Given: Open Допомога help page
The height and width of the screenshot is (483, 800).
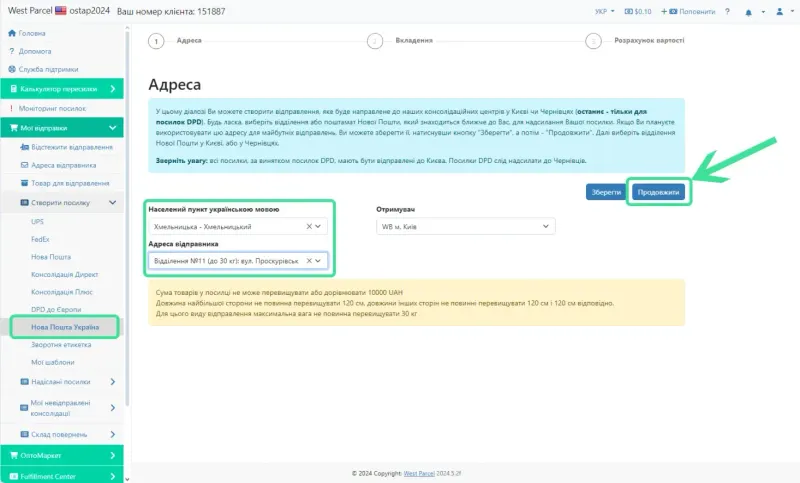Looking at the screenshot, I should (x=30, y=51).
